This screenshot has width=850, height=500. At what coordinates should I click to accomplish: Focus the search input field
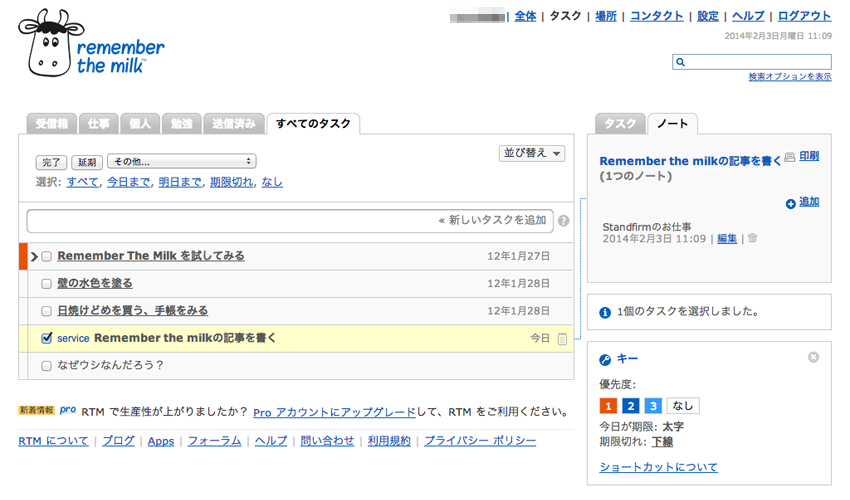click(752, 62)
